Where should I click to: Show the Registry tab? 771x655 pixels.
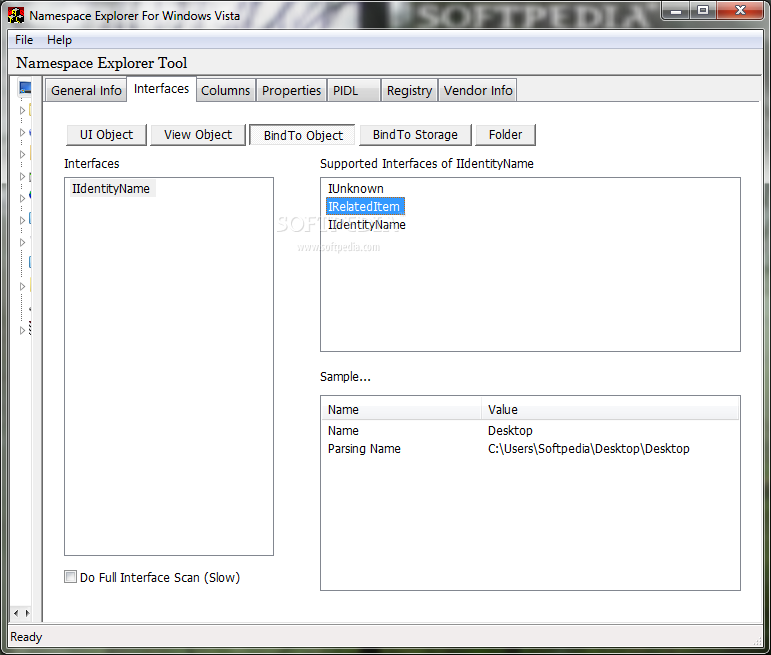pos(409,90)
